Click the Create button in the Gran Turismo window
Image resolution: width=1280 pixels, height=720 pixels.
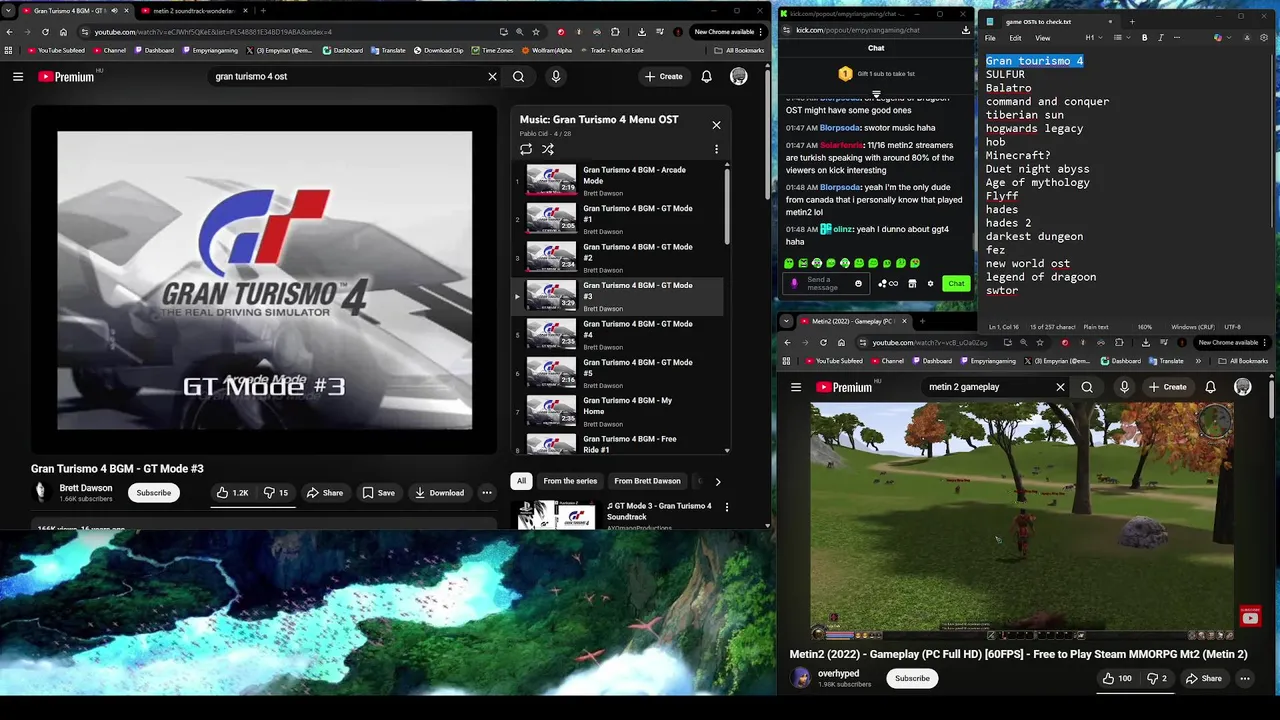pyautogui.click(x=663, y=77)
